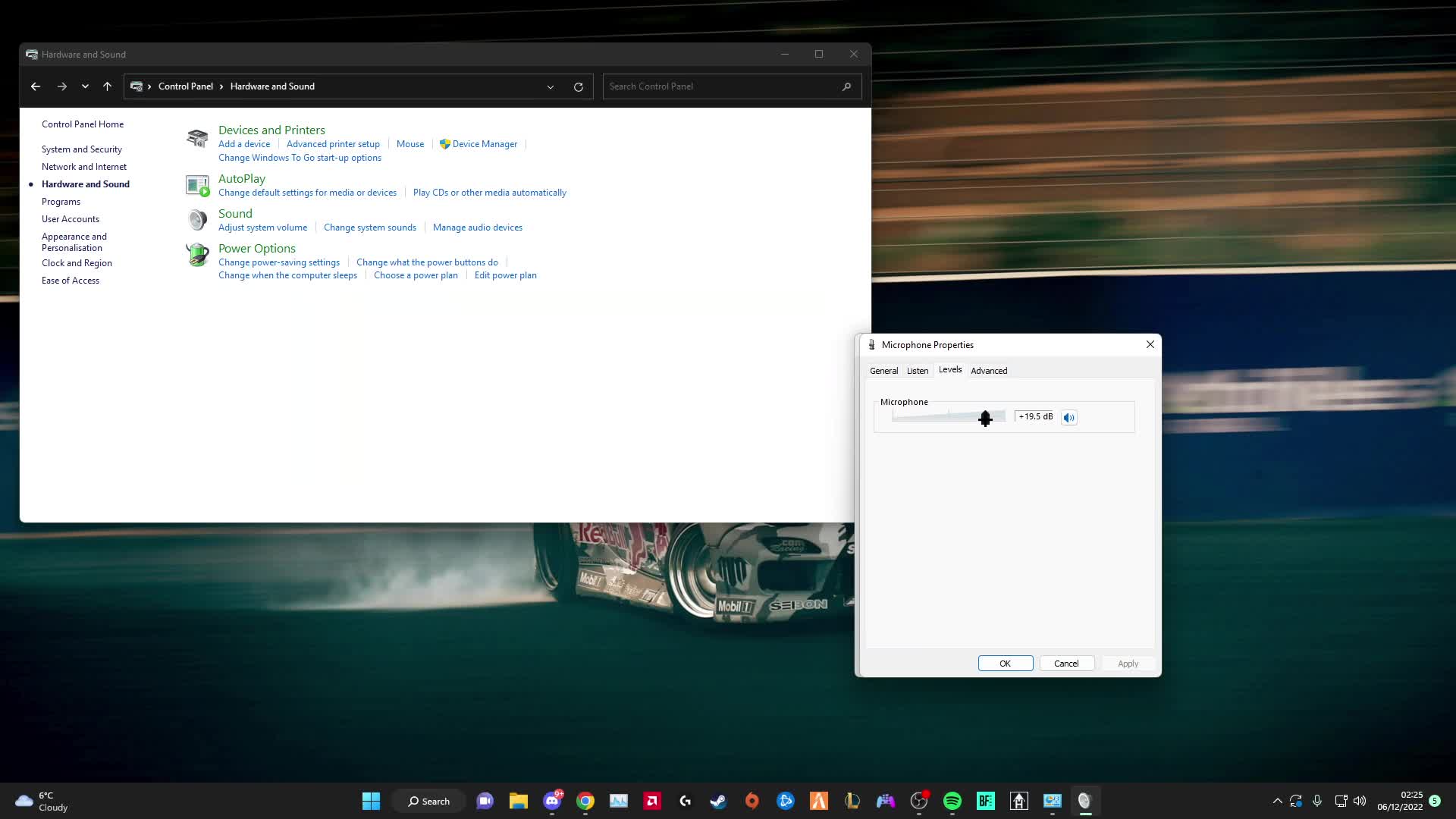Open the recent locations dropdown arrow
The width and height of the screenshot is (1456, 819).
(85, 86)
